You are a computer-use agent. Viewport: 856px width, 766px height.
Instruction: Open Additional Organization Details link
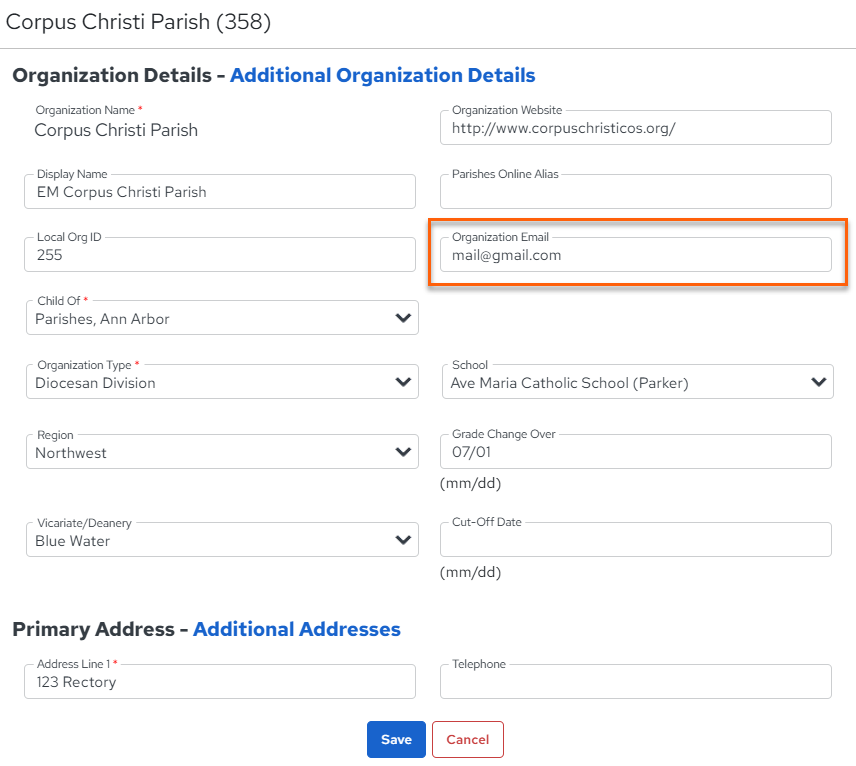[x=383, y=75]
